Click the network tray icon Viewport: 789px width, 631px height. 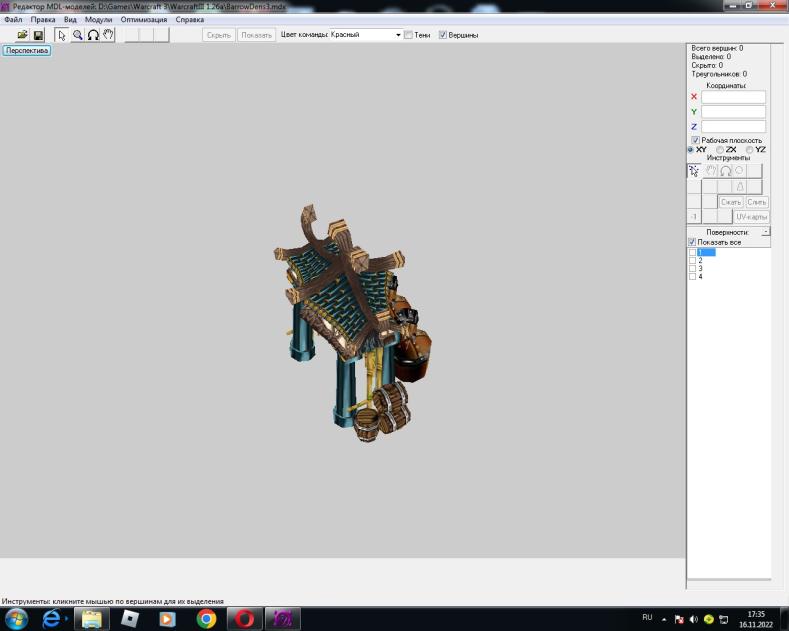724,619
